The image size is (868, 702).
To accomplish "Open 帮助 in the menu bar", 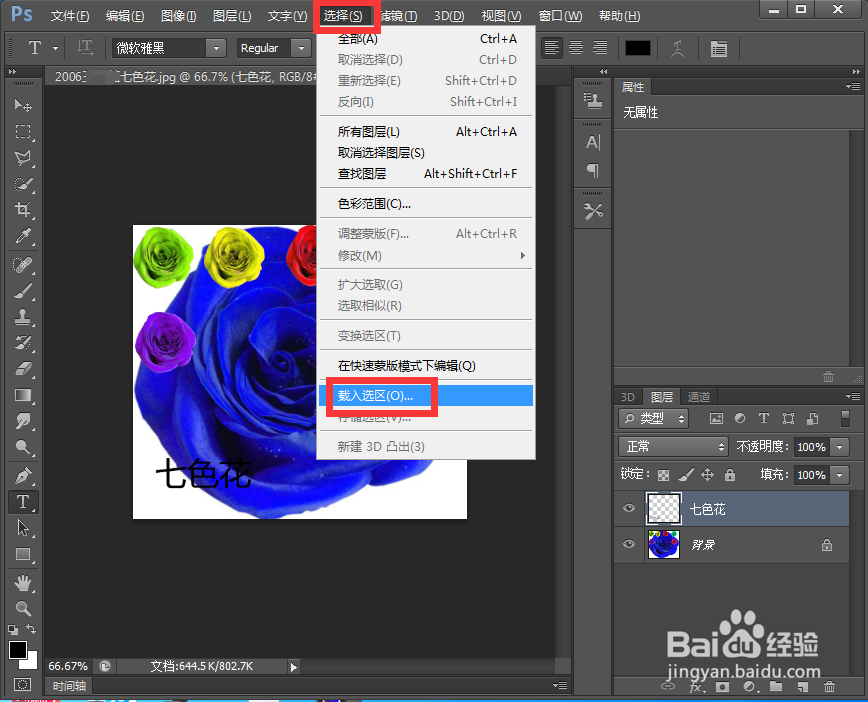I will point(619,15).
